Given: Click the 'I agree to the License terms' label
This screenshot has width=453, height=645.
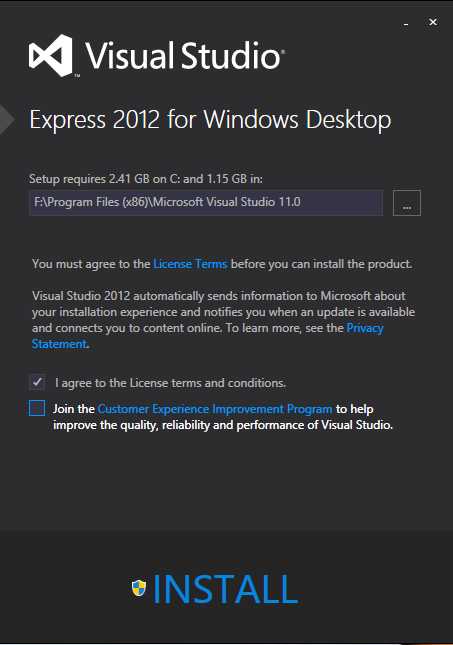Looking at the screenshot, I should pos(170,383).
